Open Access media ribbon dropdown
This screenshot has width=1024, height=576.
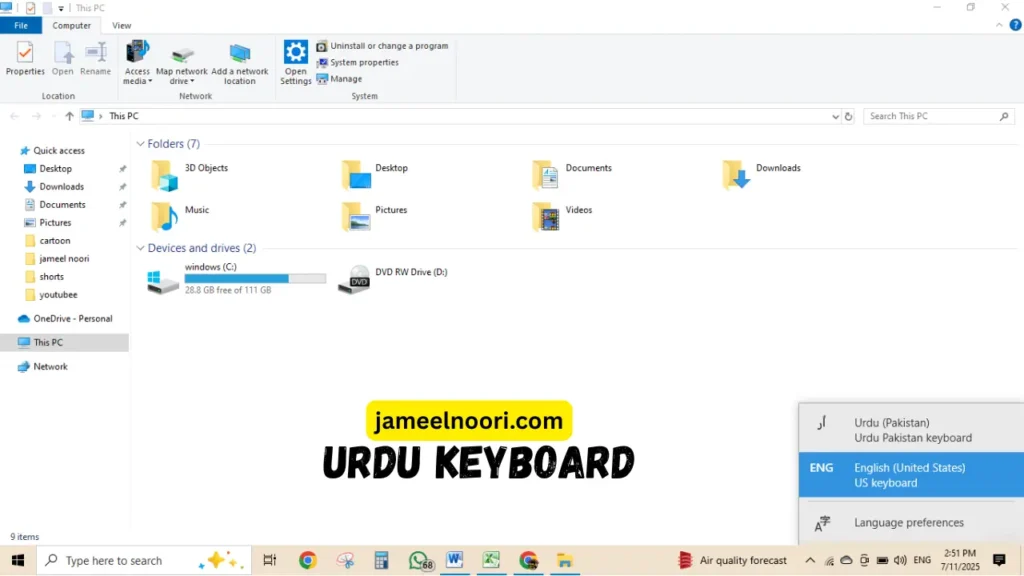[x=137, y=63]
